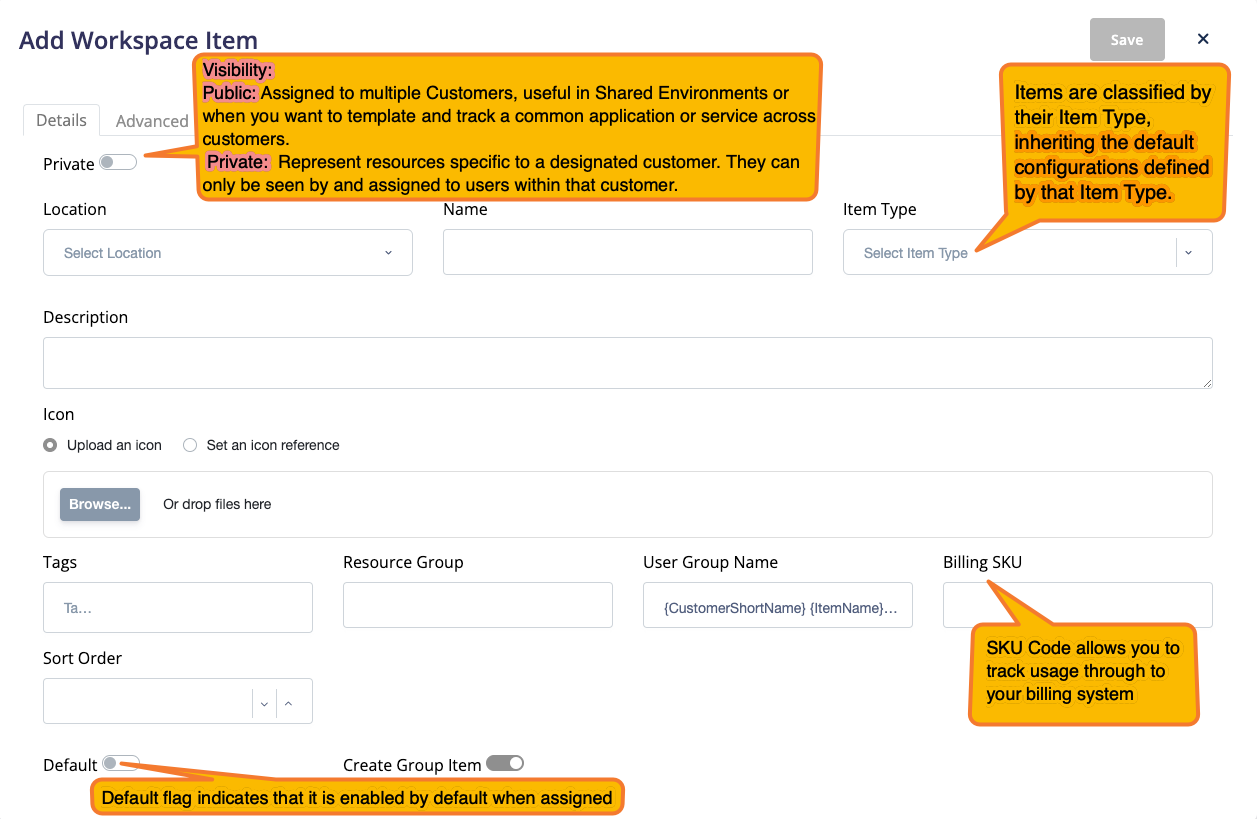The height and width of the screenshot is (820, 1257).
Task: Click the Item Type chevron arrow
Action: pos(1188,253)
